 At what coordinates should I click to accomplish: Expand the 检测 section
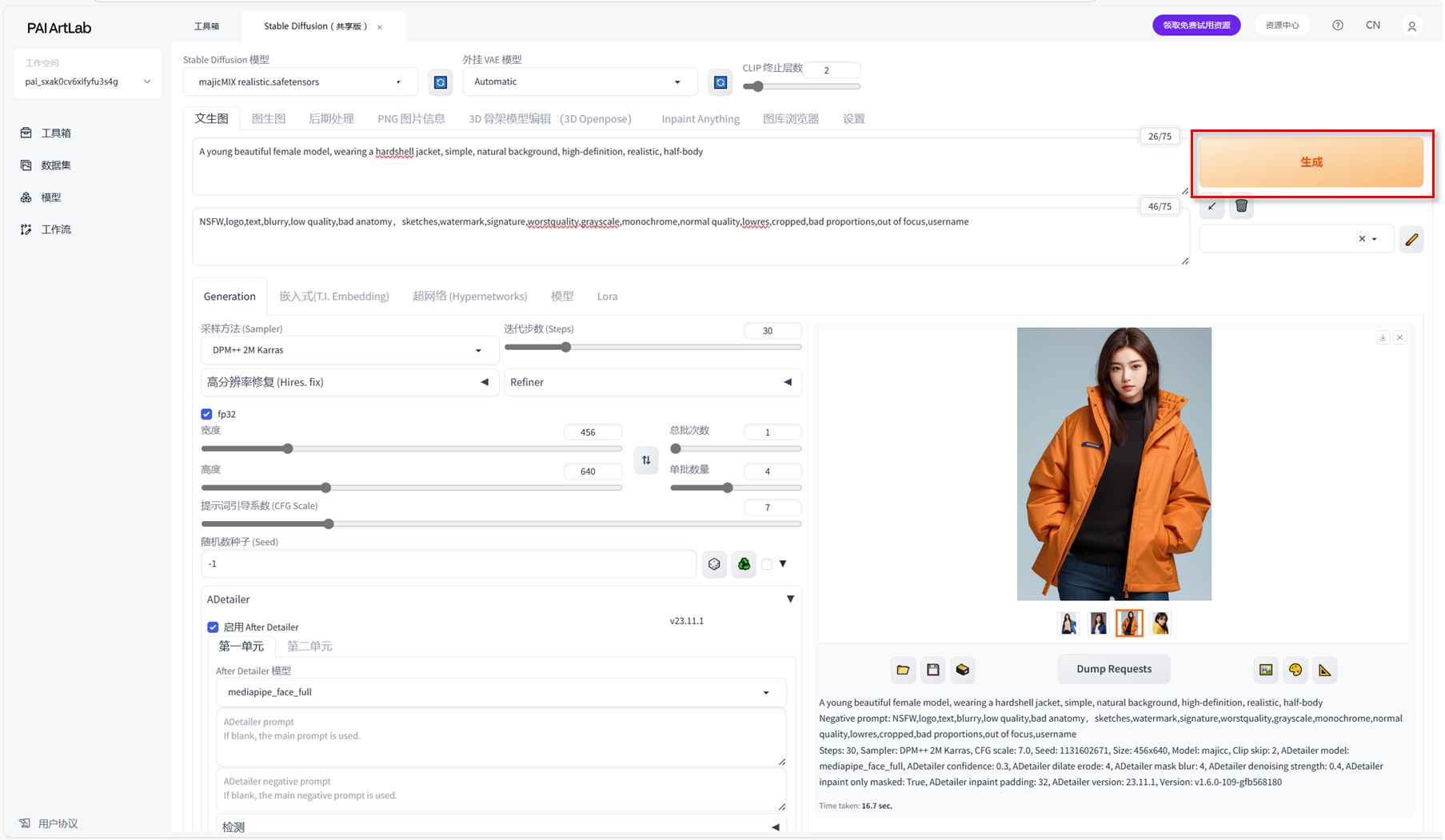click(x=501, y=827)
